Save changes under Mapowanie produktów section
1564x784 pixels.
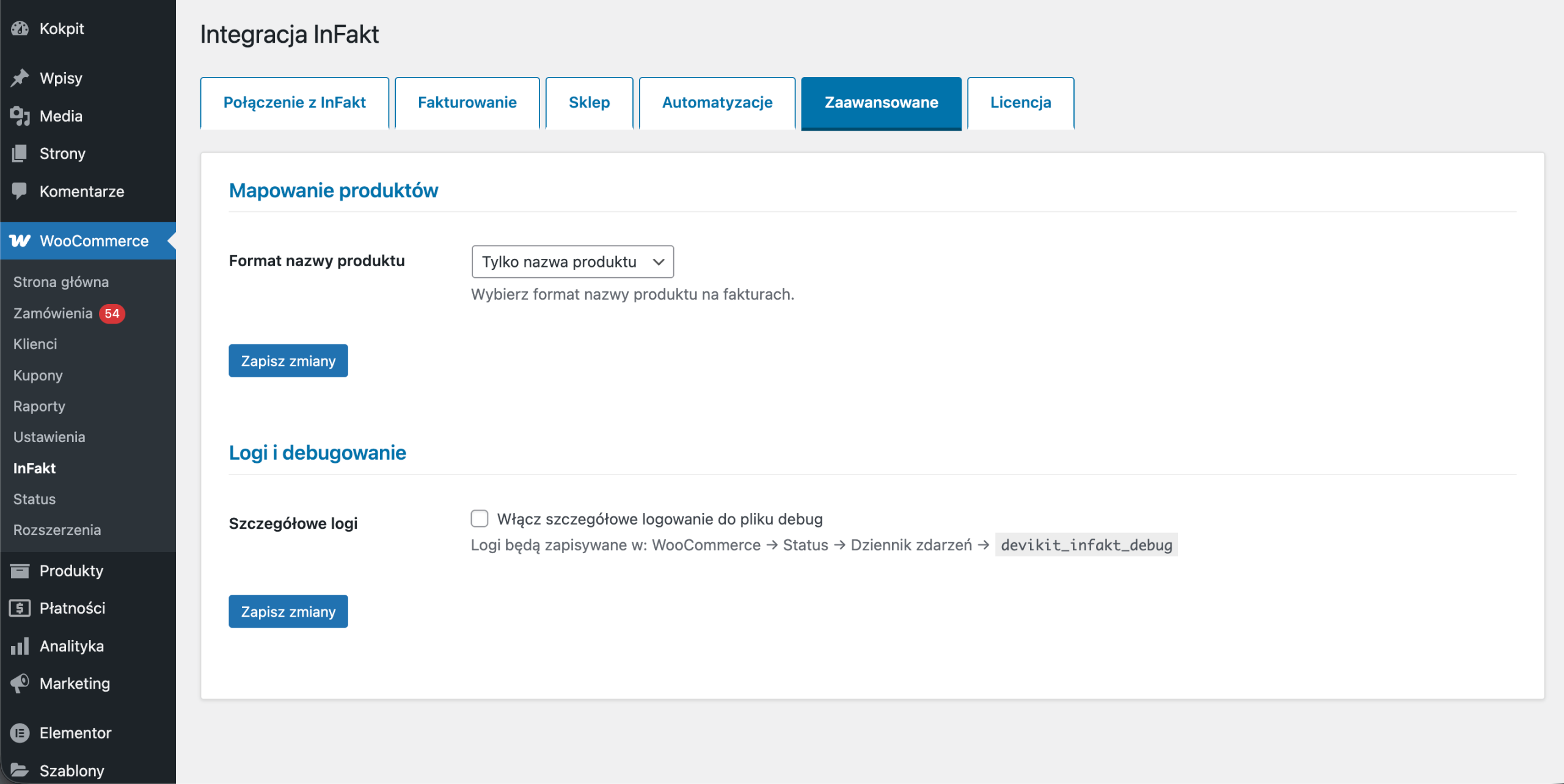click(x=288, y=361)
